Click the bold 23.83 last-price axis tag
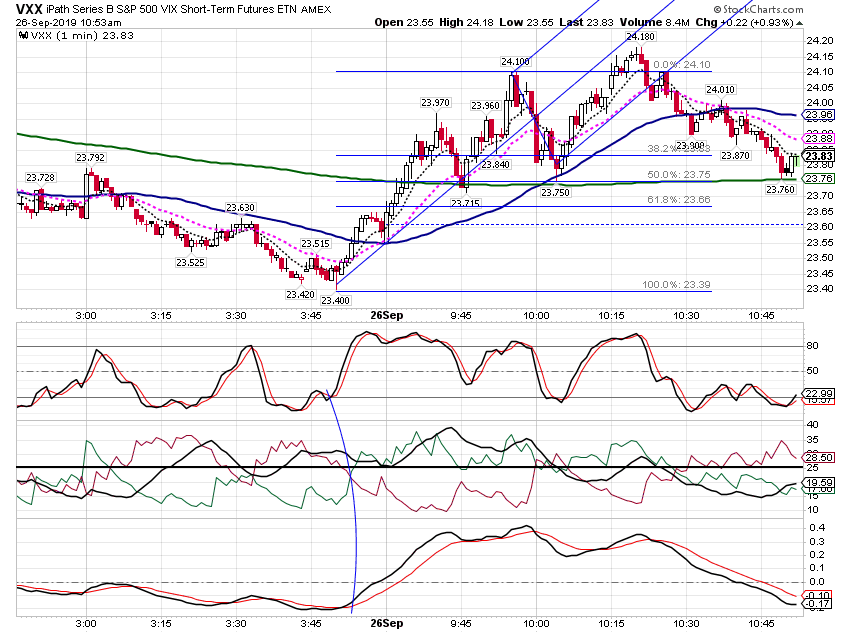Image resolution: width=850 pixels, height=633 pixels. 819,157
